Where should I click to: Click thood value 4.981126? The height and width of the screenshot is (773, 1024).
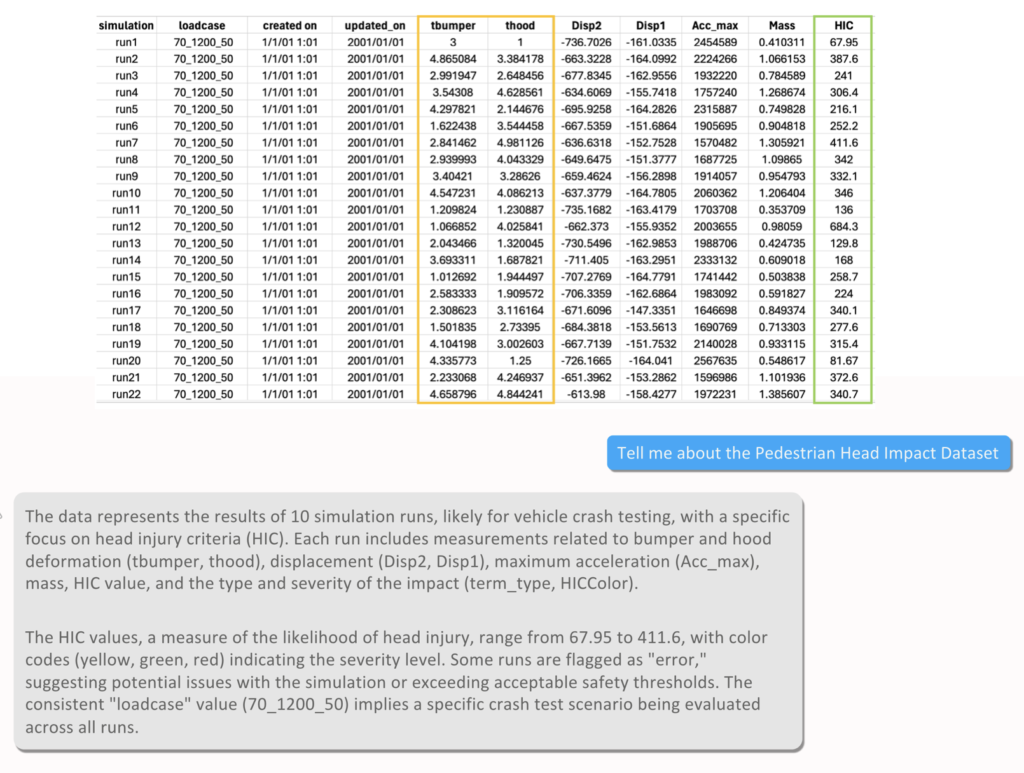520,143
